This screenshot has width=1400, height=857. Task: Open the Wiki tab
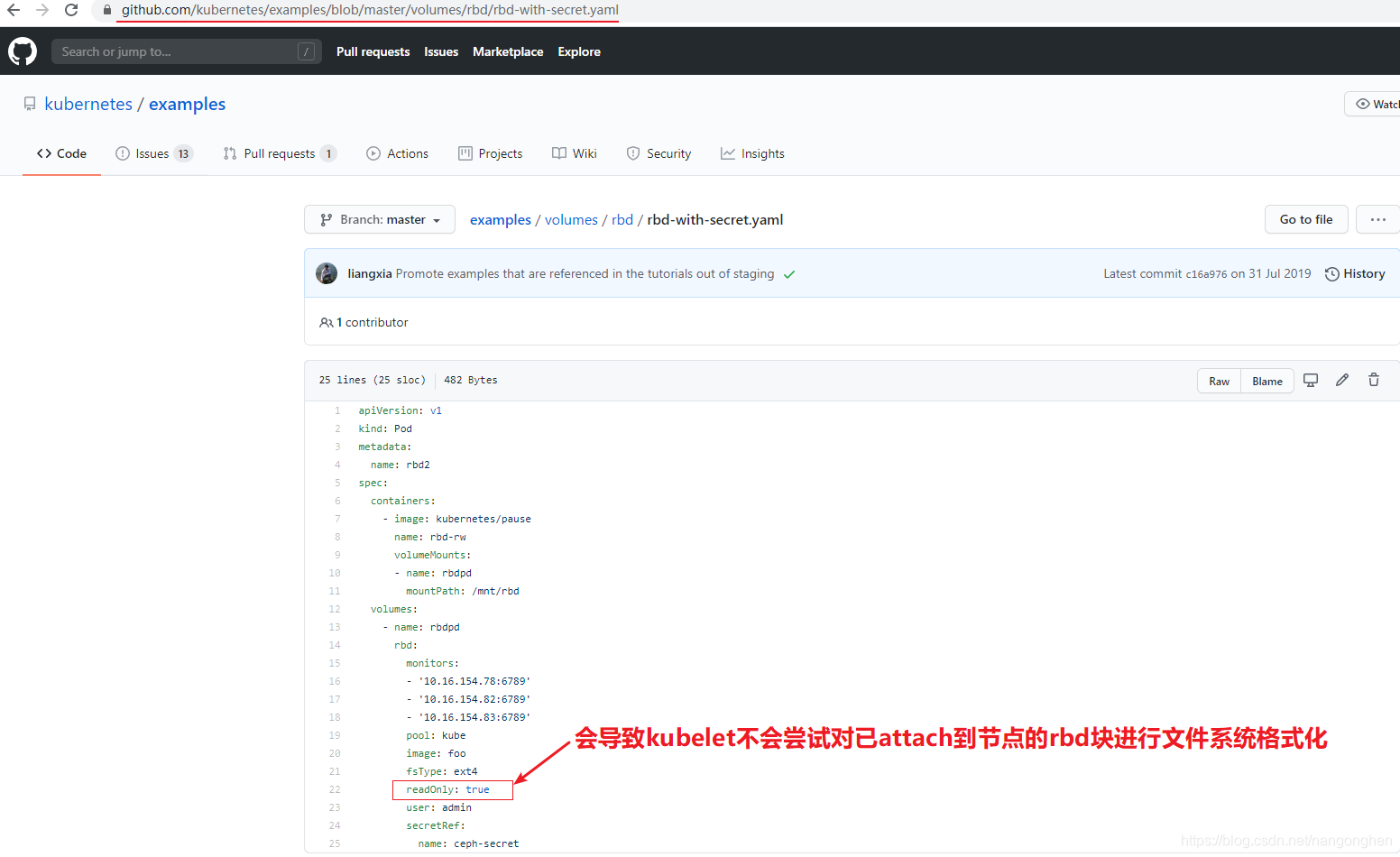point(575,153)
